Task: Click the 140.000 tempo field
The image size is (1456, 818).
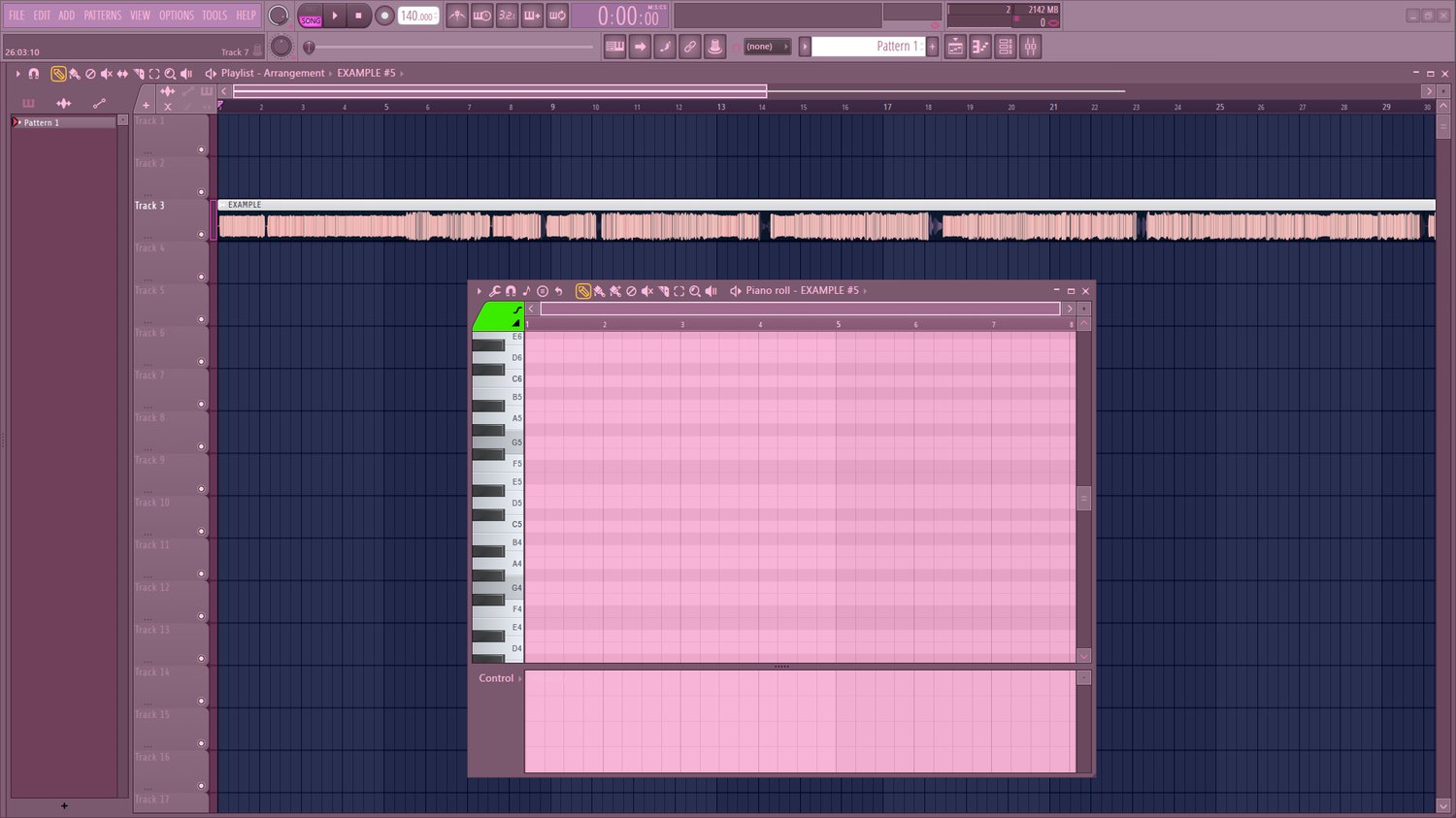Action: [x=417, y=16]
